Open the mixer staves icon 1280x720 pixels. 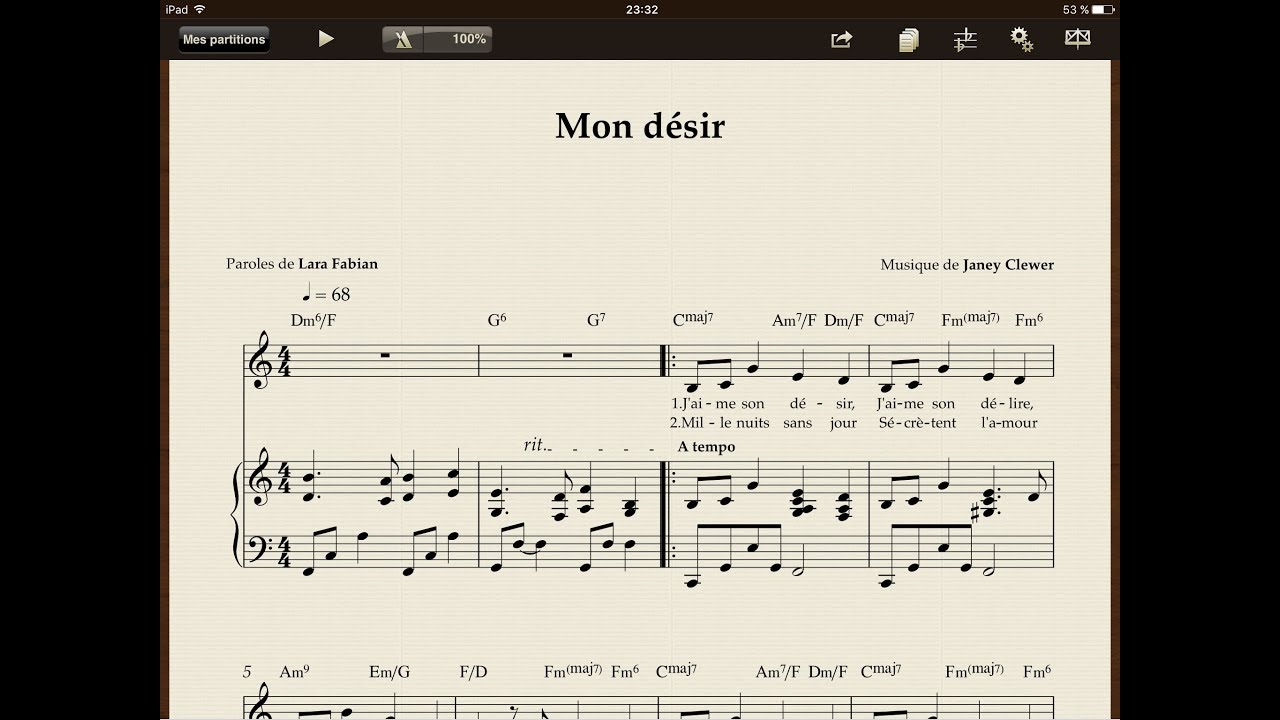[x=1078, y=39]
